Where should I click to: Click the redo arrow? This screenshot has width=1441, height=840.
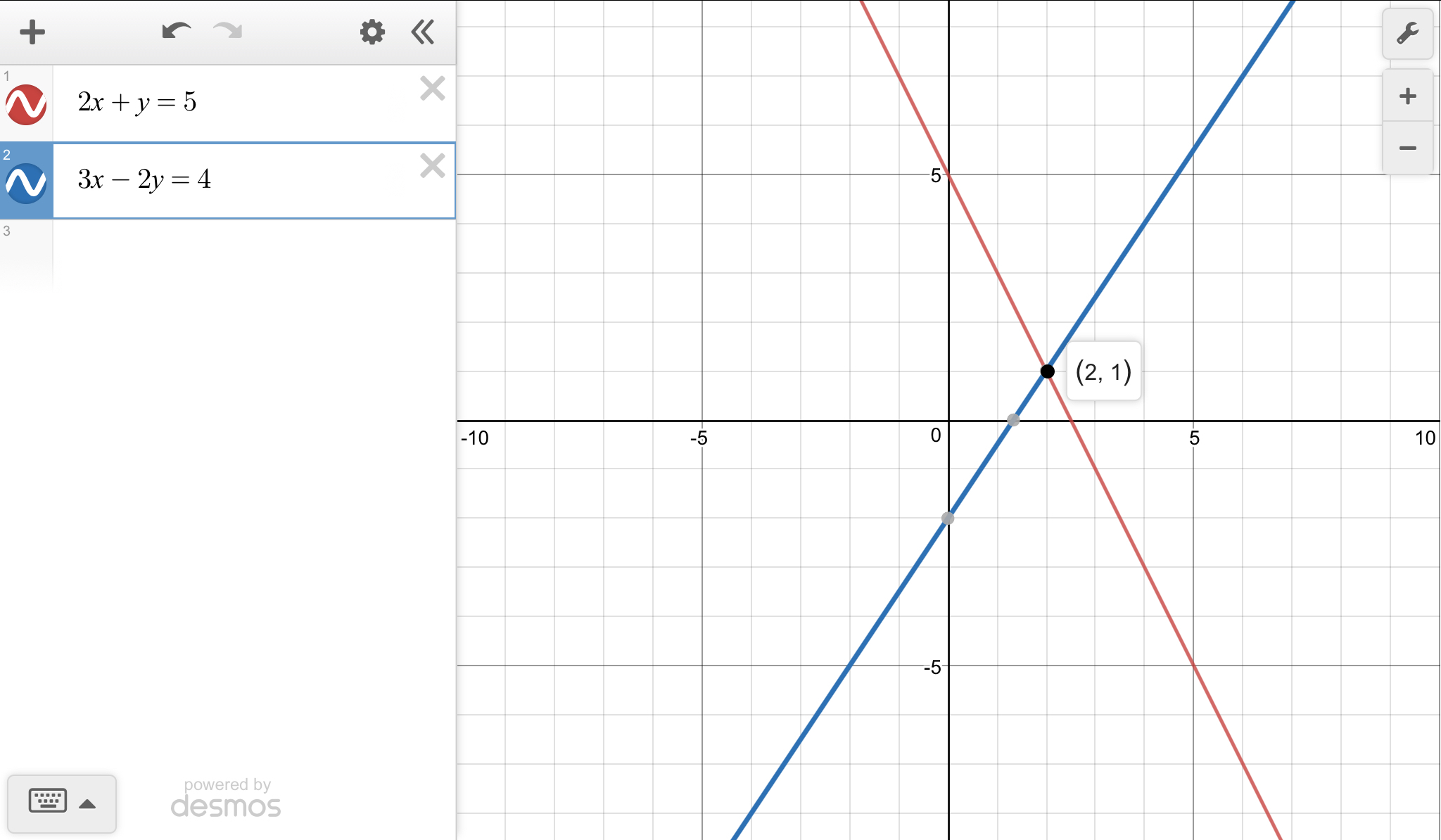[x=227, y=32]
